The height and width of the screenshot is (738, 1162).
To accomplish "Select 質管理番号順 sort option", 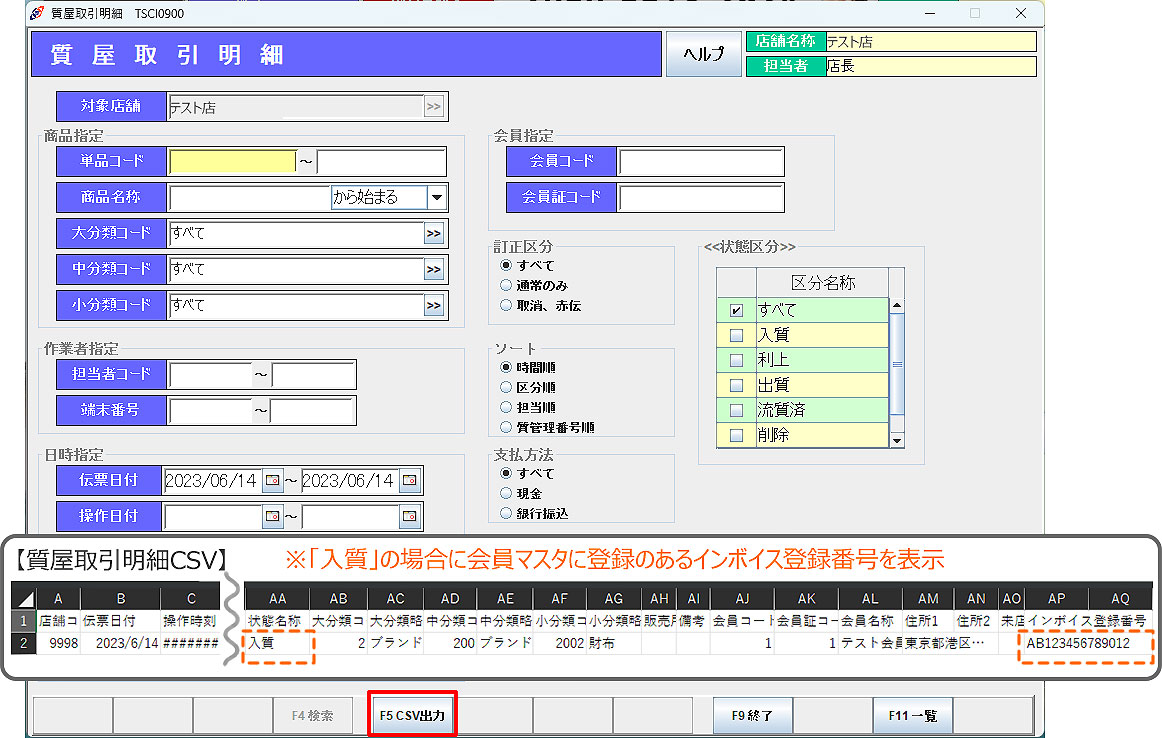I will click(x=506, y=427).
